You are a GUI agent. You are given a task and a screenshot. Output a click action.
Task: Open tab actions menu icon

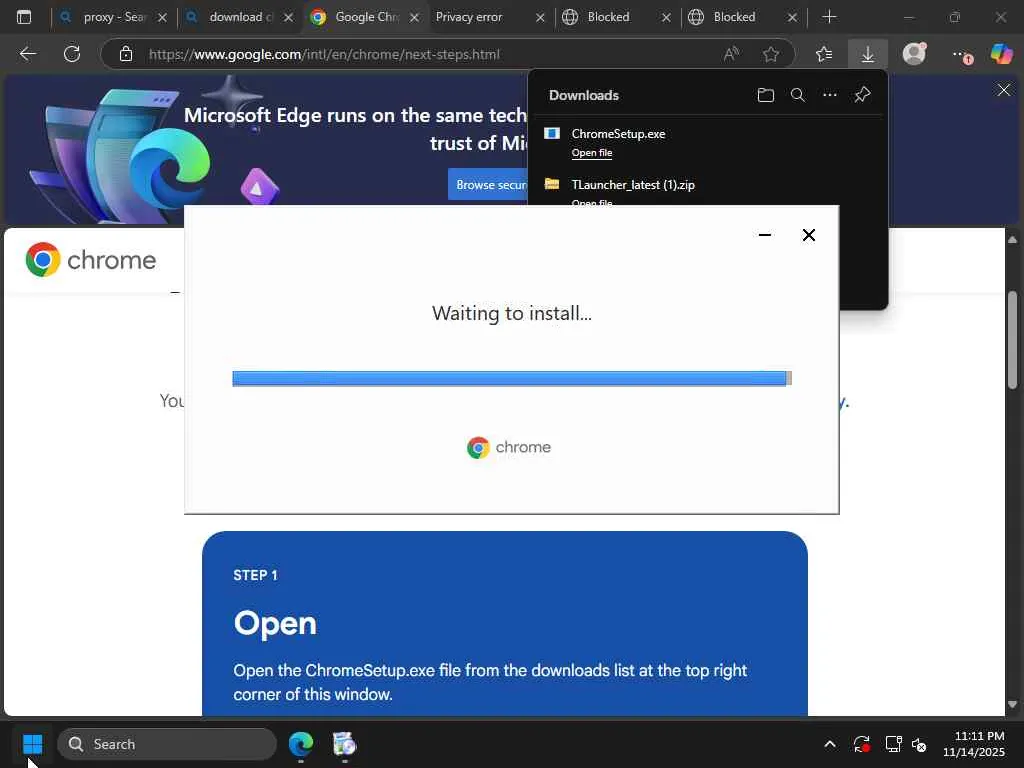(x=24, y=17)
